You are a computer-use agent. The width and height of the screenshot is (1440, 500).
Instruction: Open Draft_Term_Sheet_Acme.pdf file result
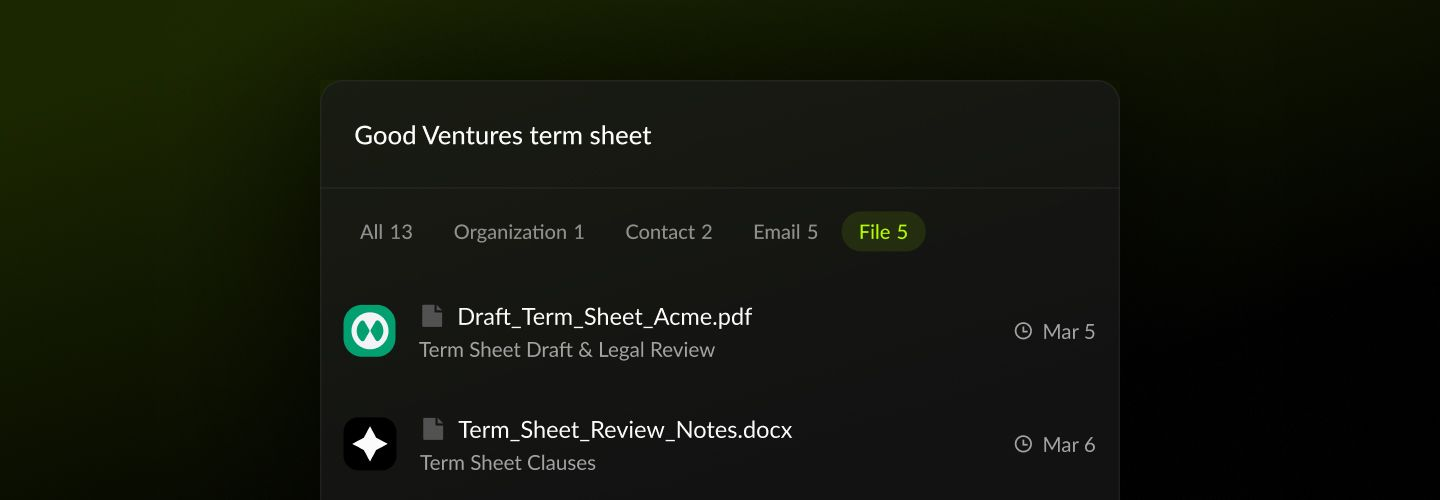click(x=605, y=317)
